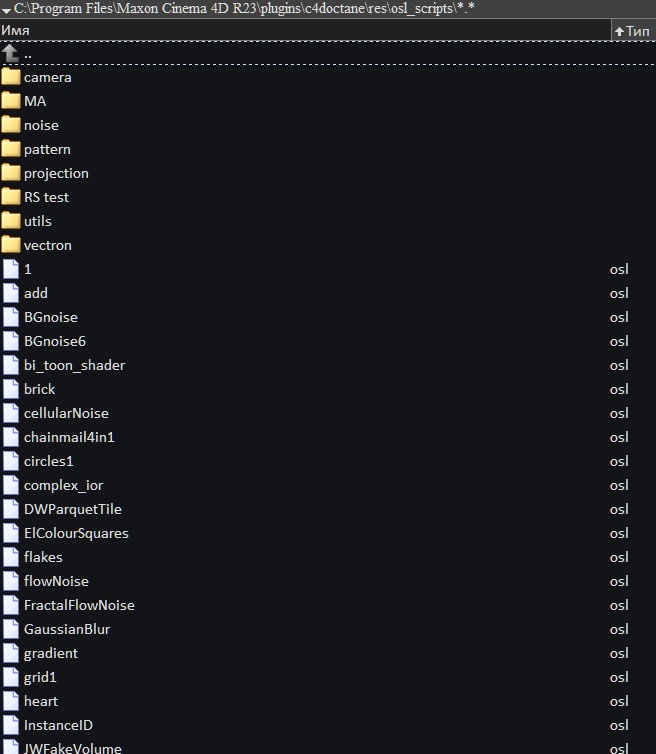Viewport: 656px width, 754px height.
Task: Click the osl type of brick row
Action: 619,389
